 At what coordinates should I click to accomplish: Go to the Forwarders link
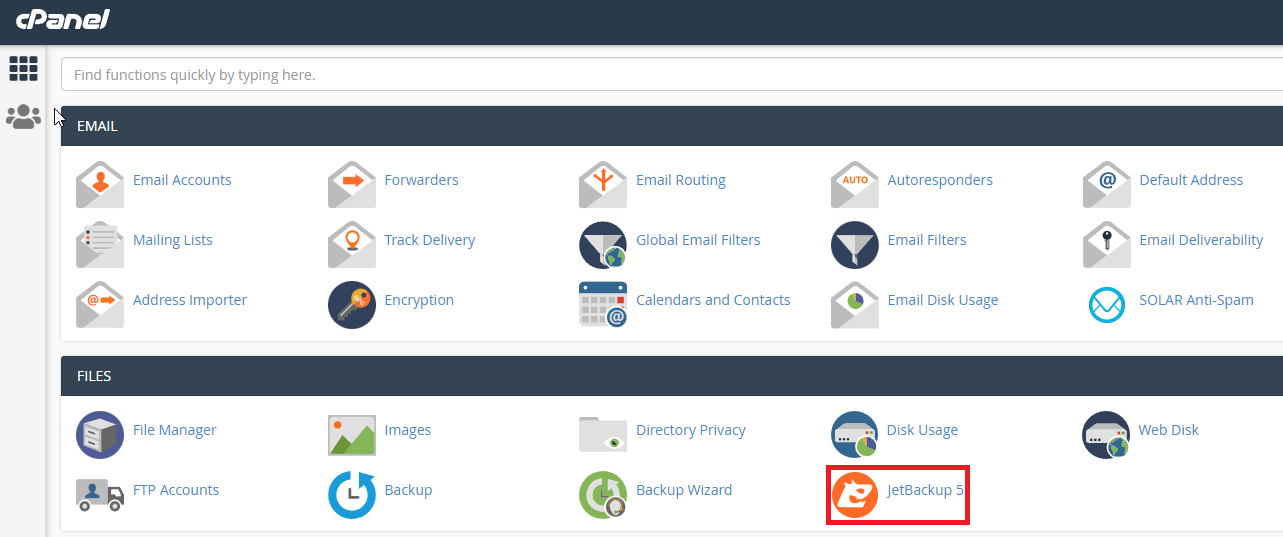pos(421,181)
